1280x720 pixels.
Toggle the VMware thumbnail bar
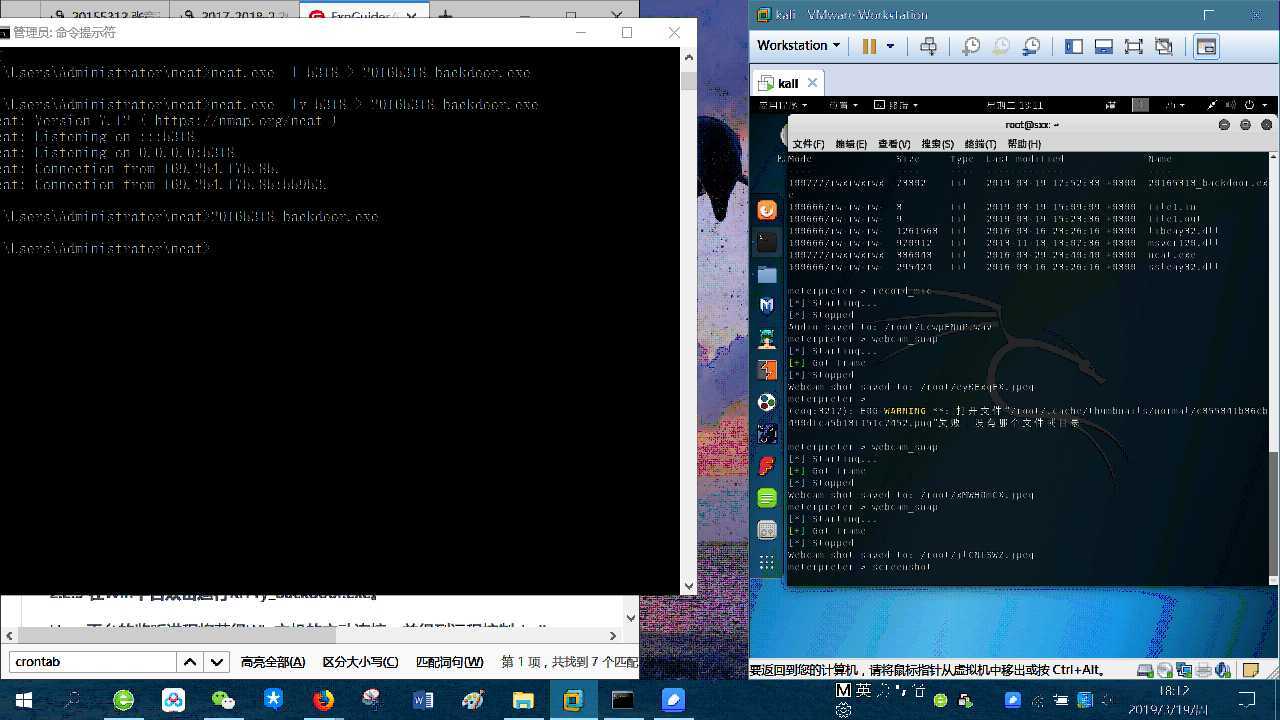(1104, 46)
